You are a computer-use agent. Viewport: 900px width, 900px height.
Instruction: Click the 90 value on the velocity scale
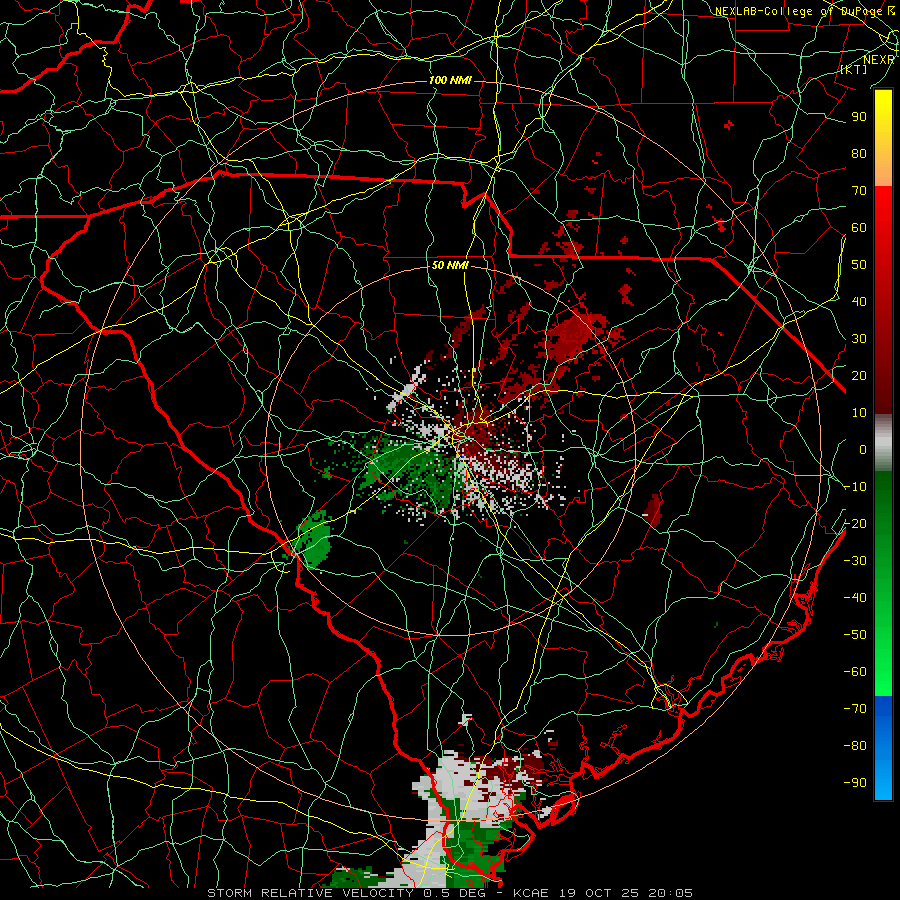859,117
